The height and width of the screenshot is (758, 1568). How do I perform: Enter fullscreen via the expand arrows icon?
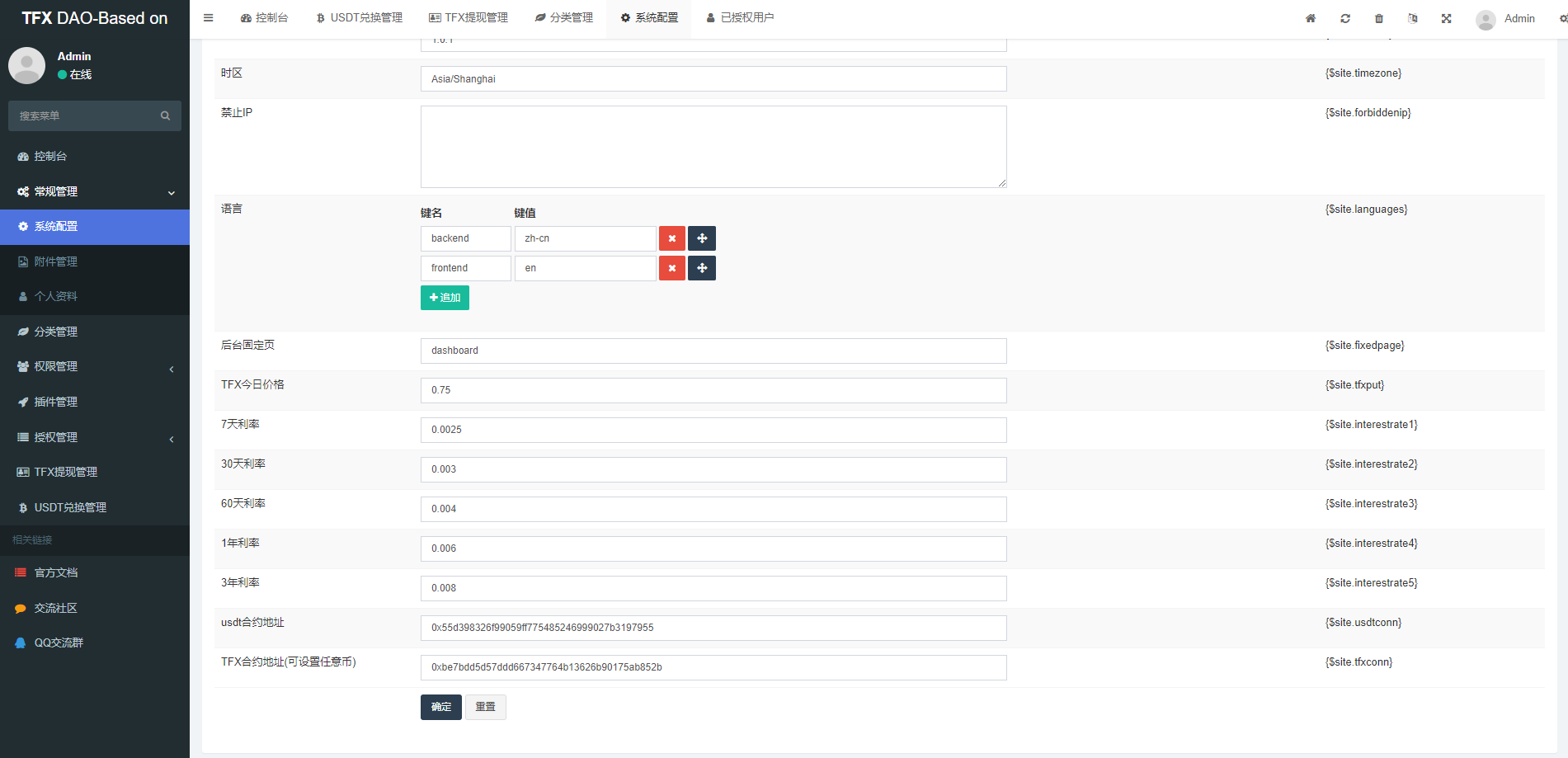[x=1446, y=18]
